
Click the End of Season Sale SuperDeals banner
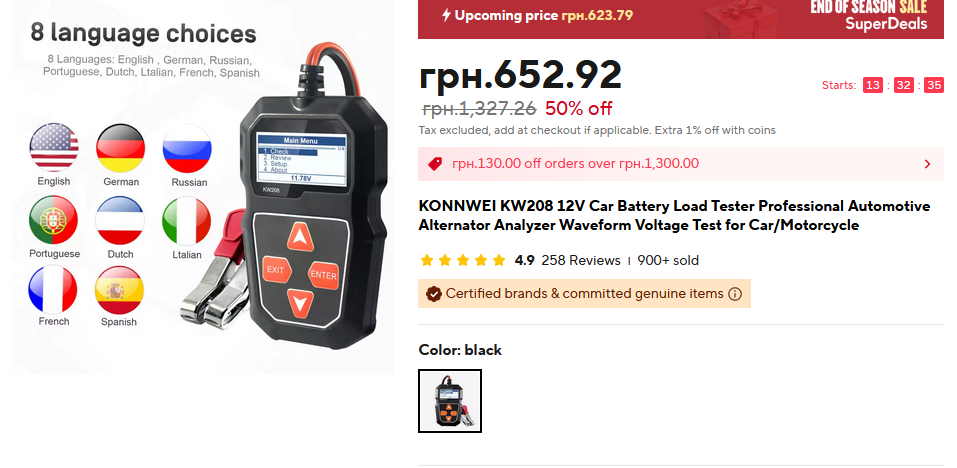click(x=681, y=19)
